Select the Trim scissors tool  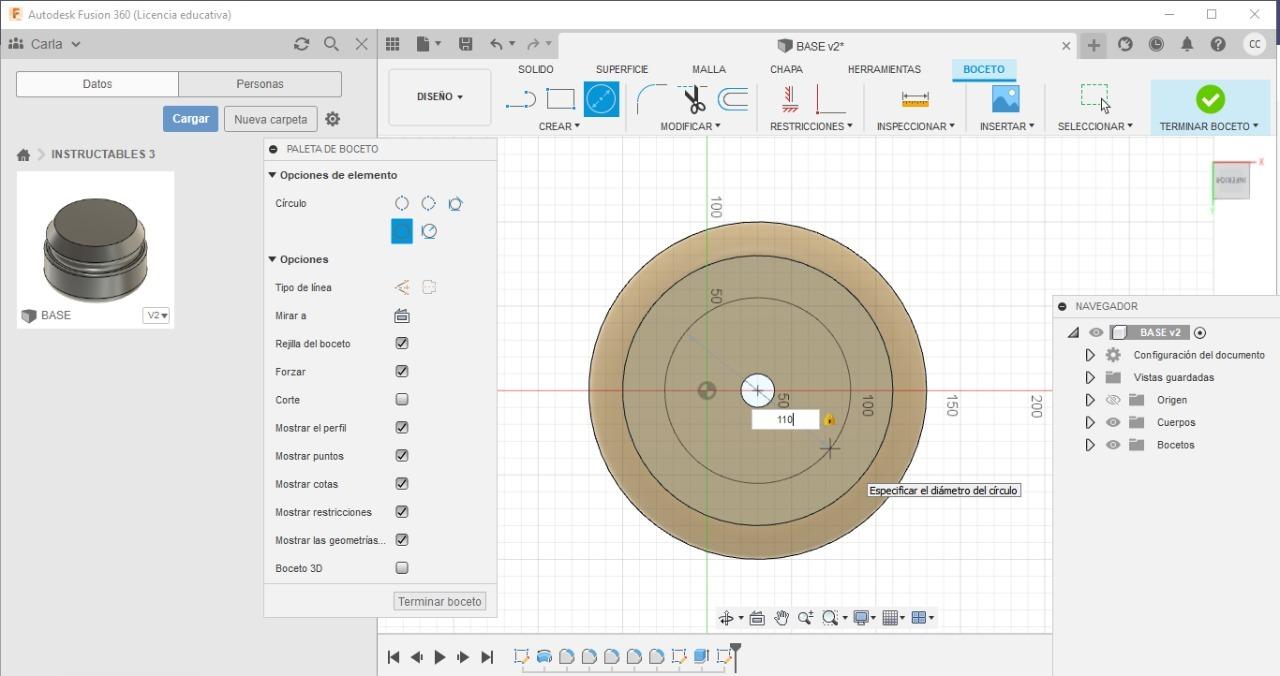(x=694, y=99)
